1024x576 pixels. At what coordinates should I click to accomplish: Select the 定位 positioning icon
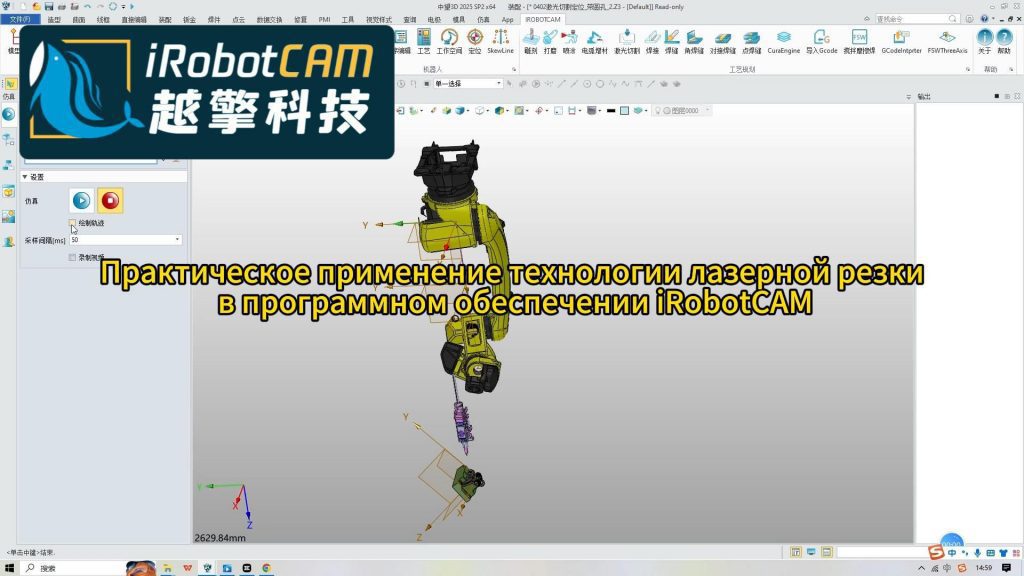[475, 41]
